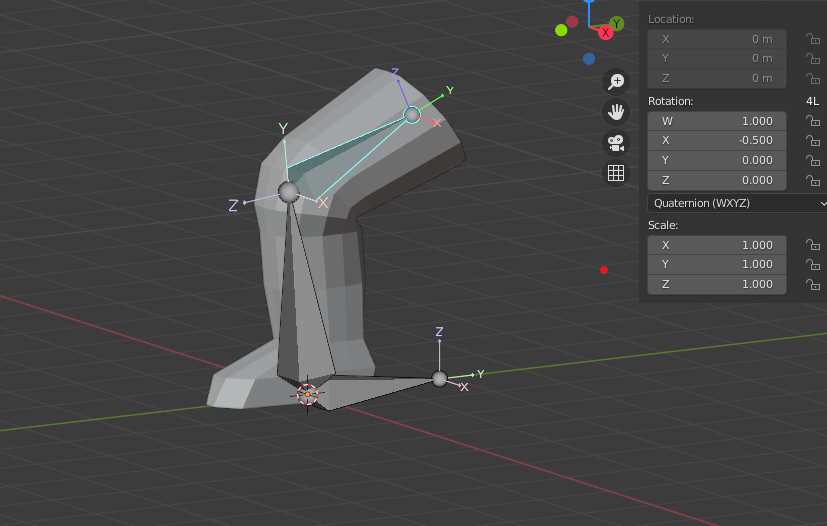Click the green Y axis gizmo ball
827x526 pixels.
point(617,24)
